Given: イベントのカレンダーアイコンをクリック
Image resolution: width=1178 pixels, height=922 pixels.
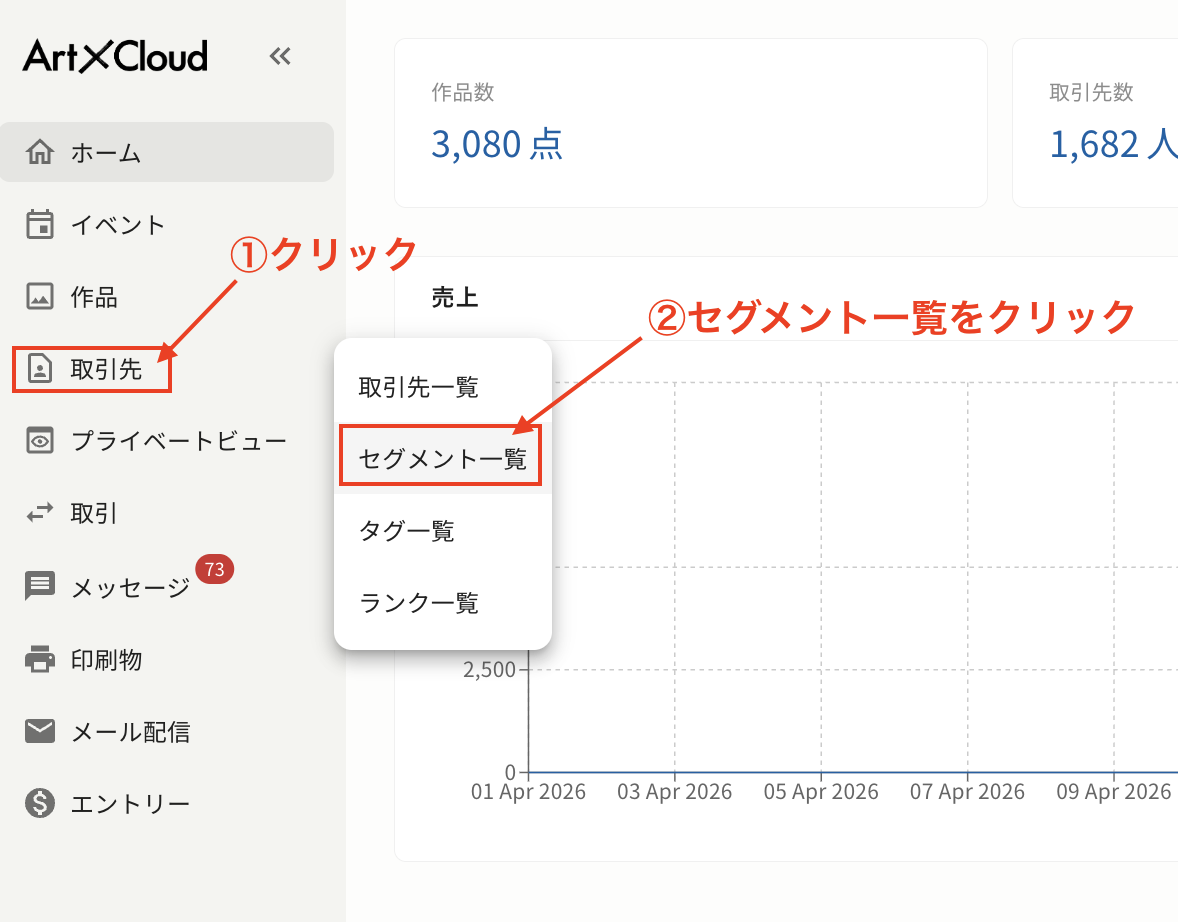Looking at the screenshot, I should pos(38,224).
